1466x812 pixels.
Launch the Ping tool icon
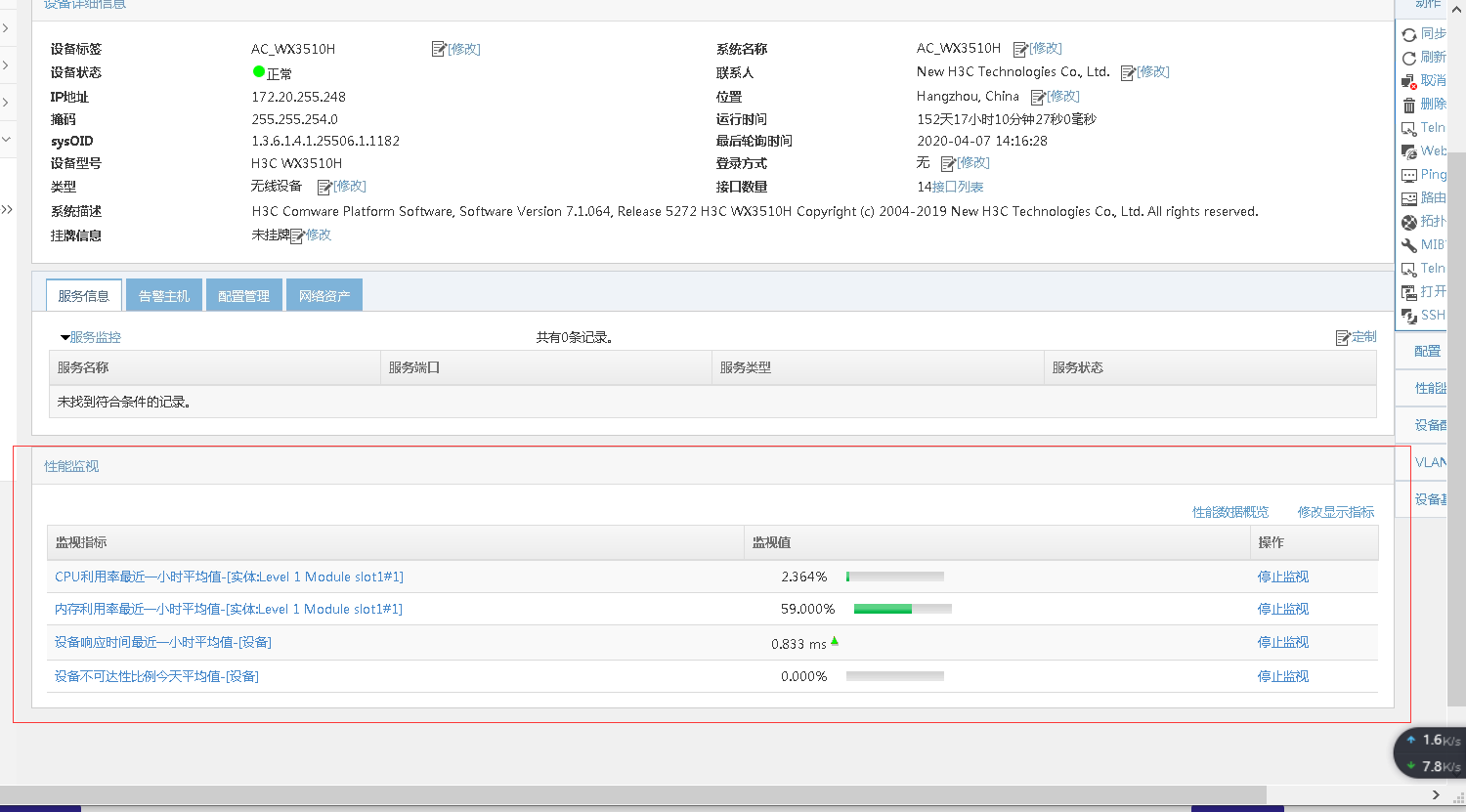coord(1409,175)
